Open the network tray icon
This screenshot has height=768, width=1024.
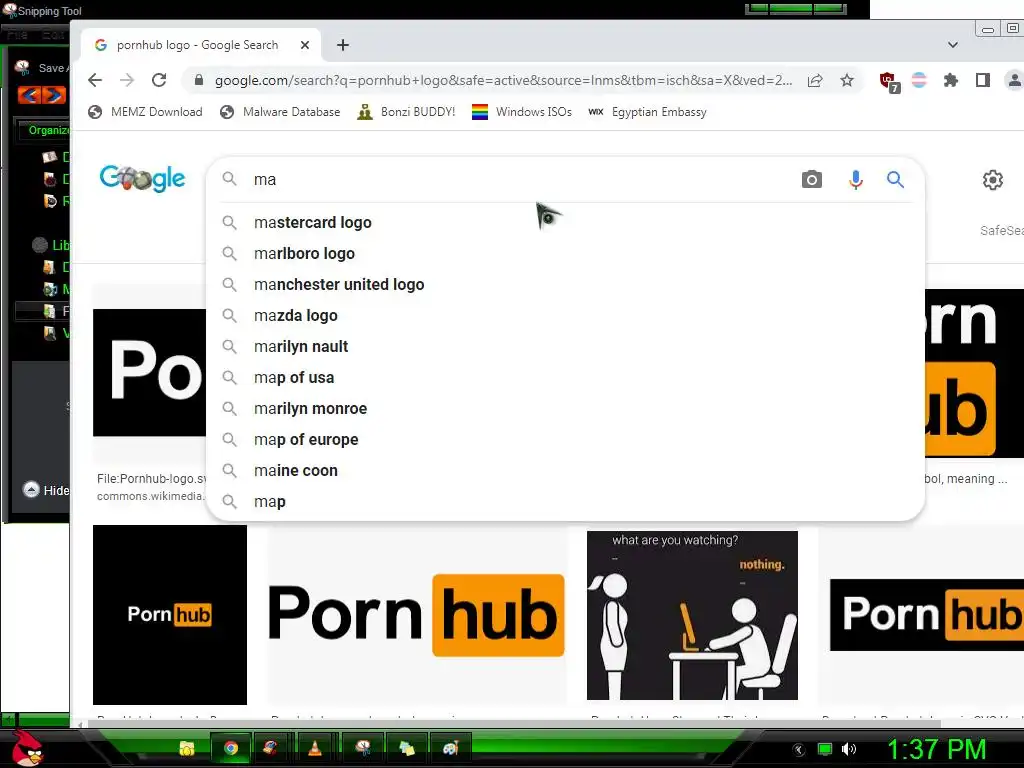click(825, 749)
